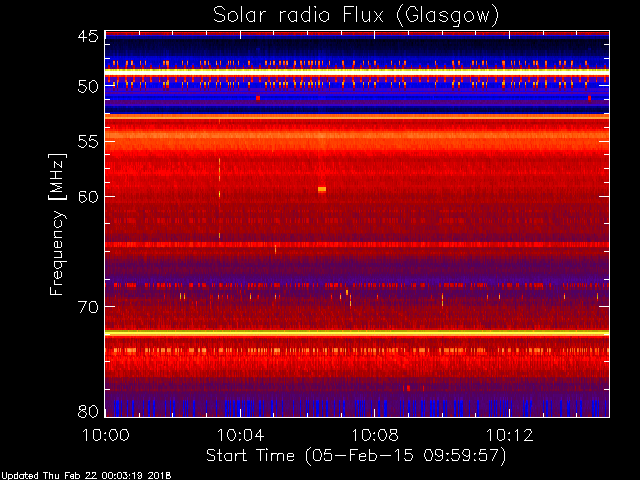640x480 pixels.
Task: Click the time tick label 10:08
Action: [375, 435]
